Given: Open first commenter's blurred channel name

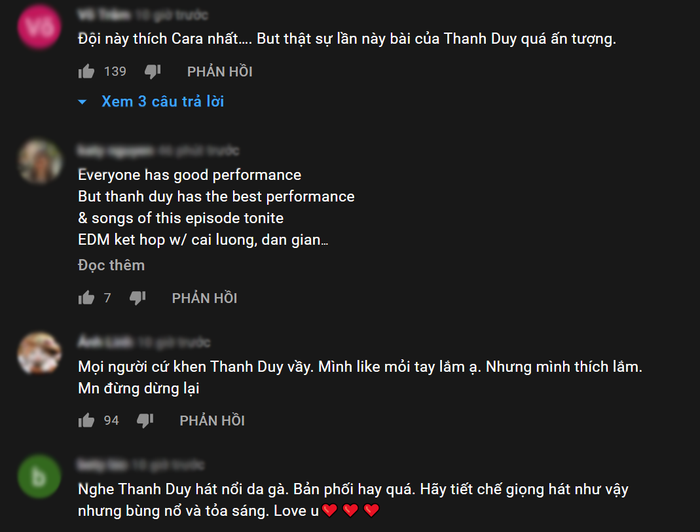Looking at the screenshot, I should (104, 14).
